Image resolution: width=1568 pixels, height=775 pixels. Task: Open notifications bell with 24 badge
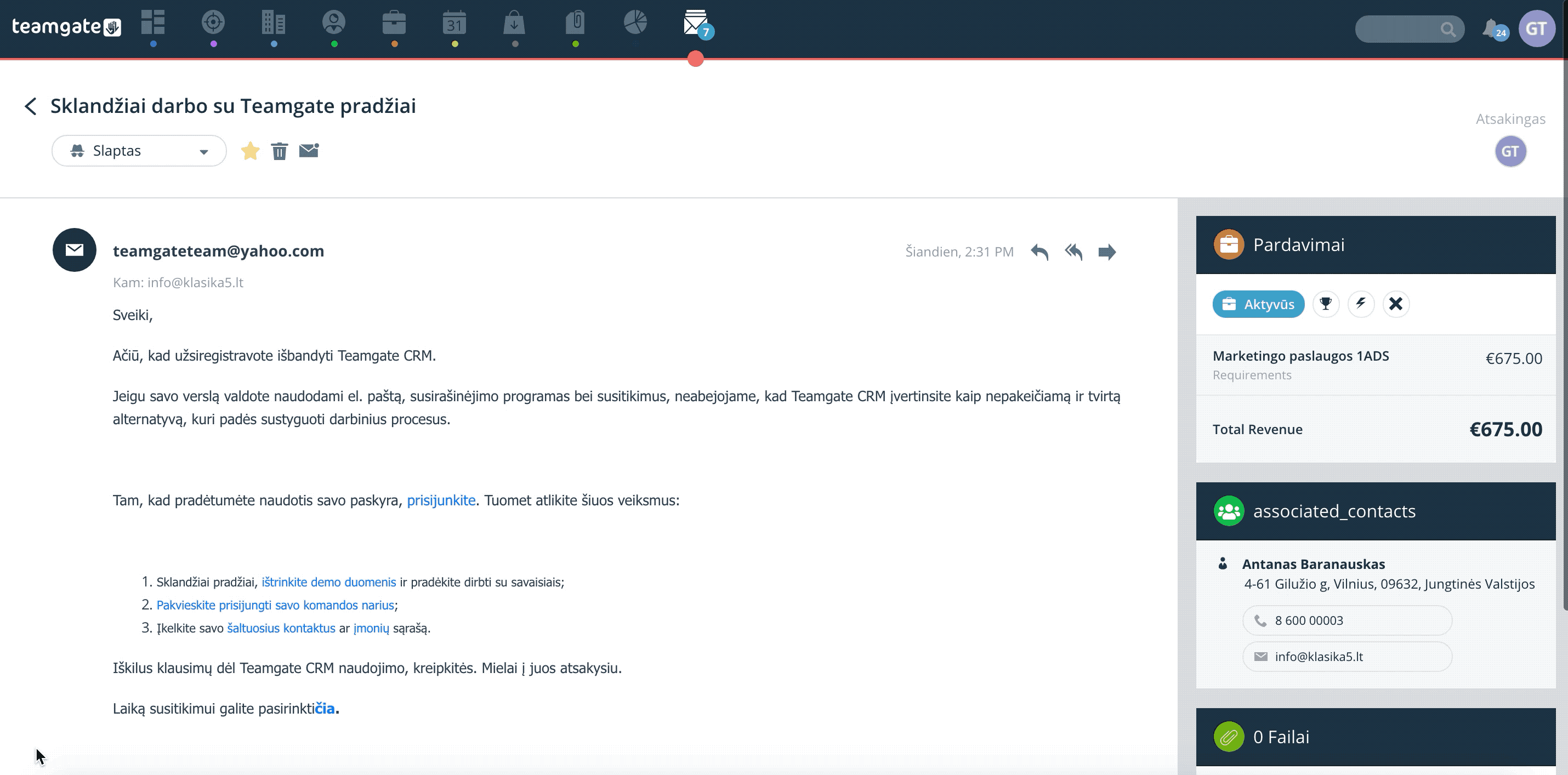pyautogui.click(x=1494, y=29)
